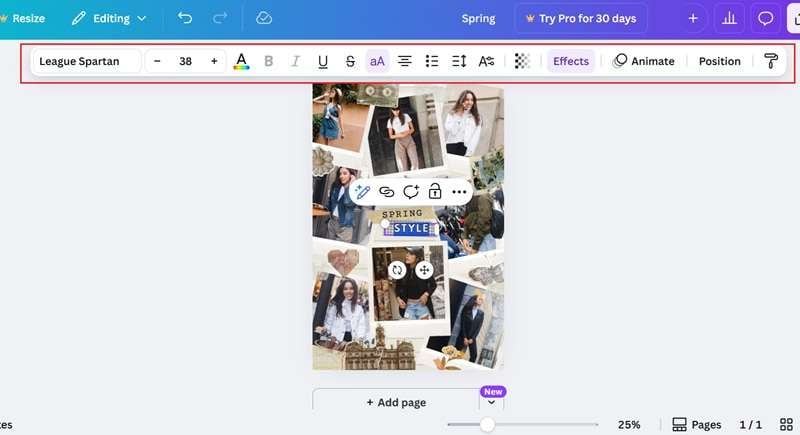Click the rotate handle on canvas
Image resolution: width=800 pixels, height=435 pixels.
tap(397, 270)
